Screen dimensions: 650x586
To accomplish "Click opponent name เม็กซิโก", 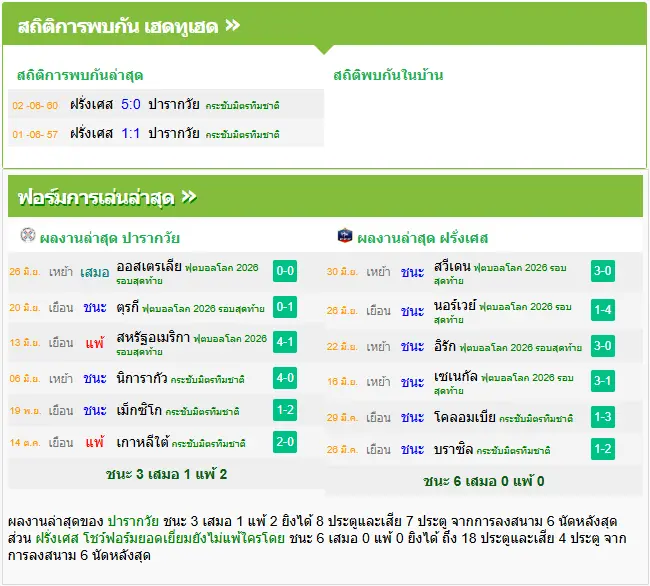I will pyautogui.click(x=139, y=410).
